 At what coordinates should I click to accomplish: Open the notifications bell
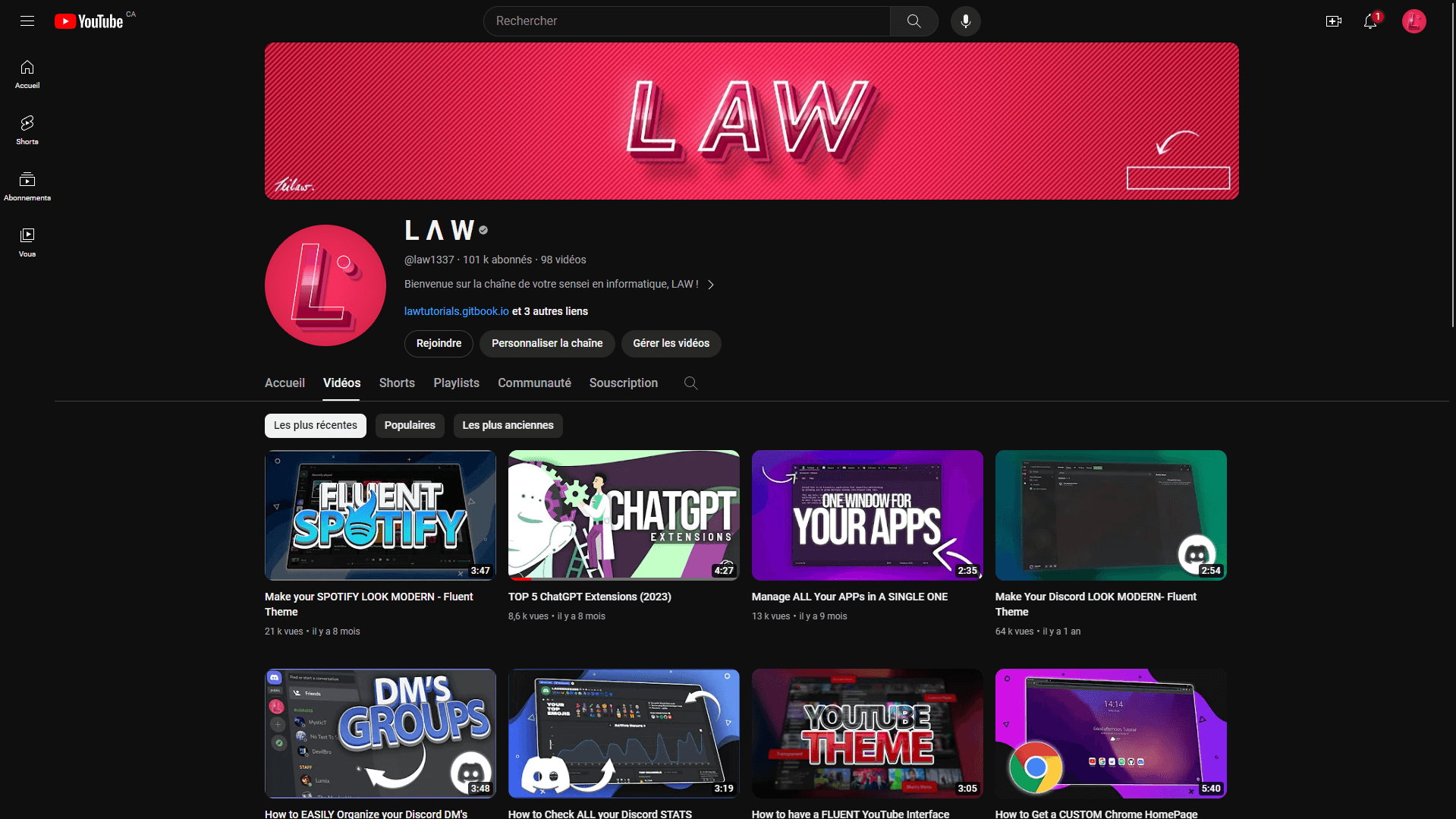click(x=1370, y=21)
